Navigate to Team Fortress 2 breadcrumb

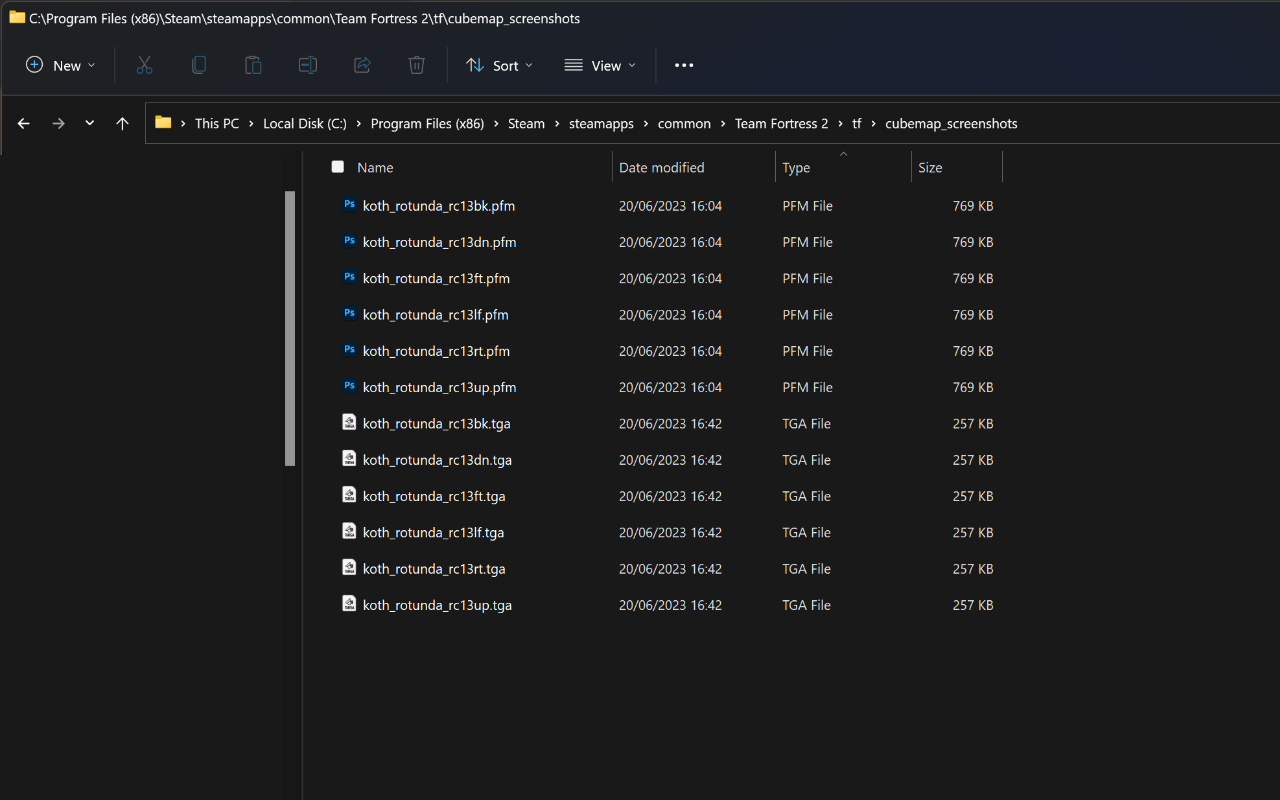point(781,124)
